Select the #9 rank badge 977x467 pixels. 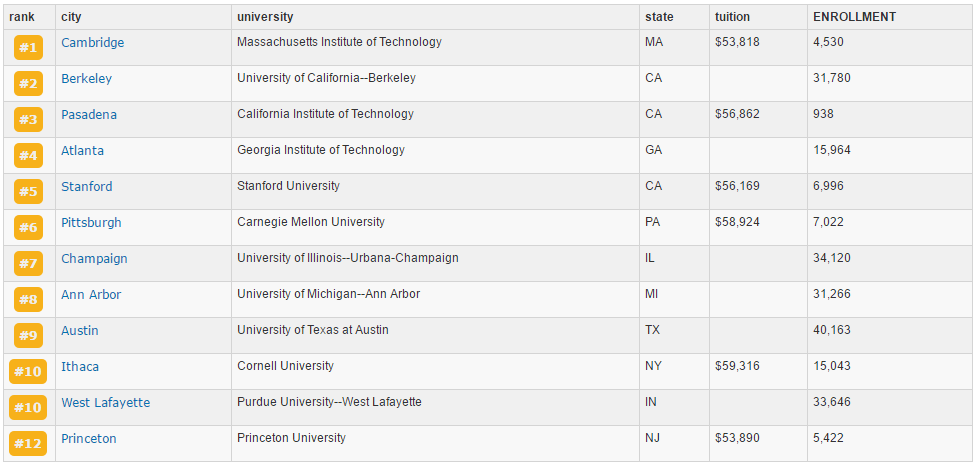28,336
